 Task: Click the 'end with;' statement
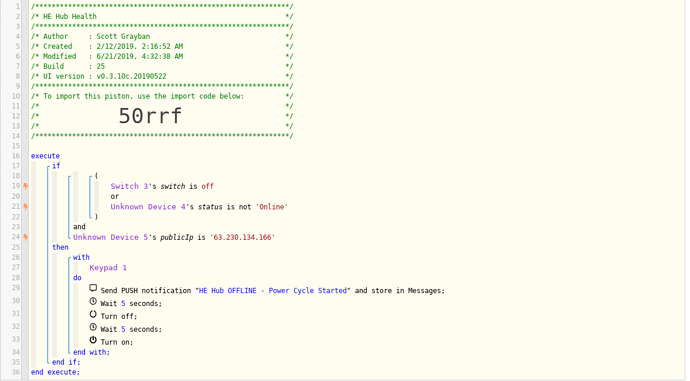click(92, 352)
